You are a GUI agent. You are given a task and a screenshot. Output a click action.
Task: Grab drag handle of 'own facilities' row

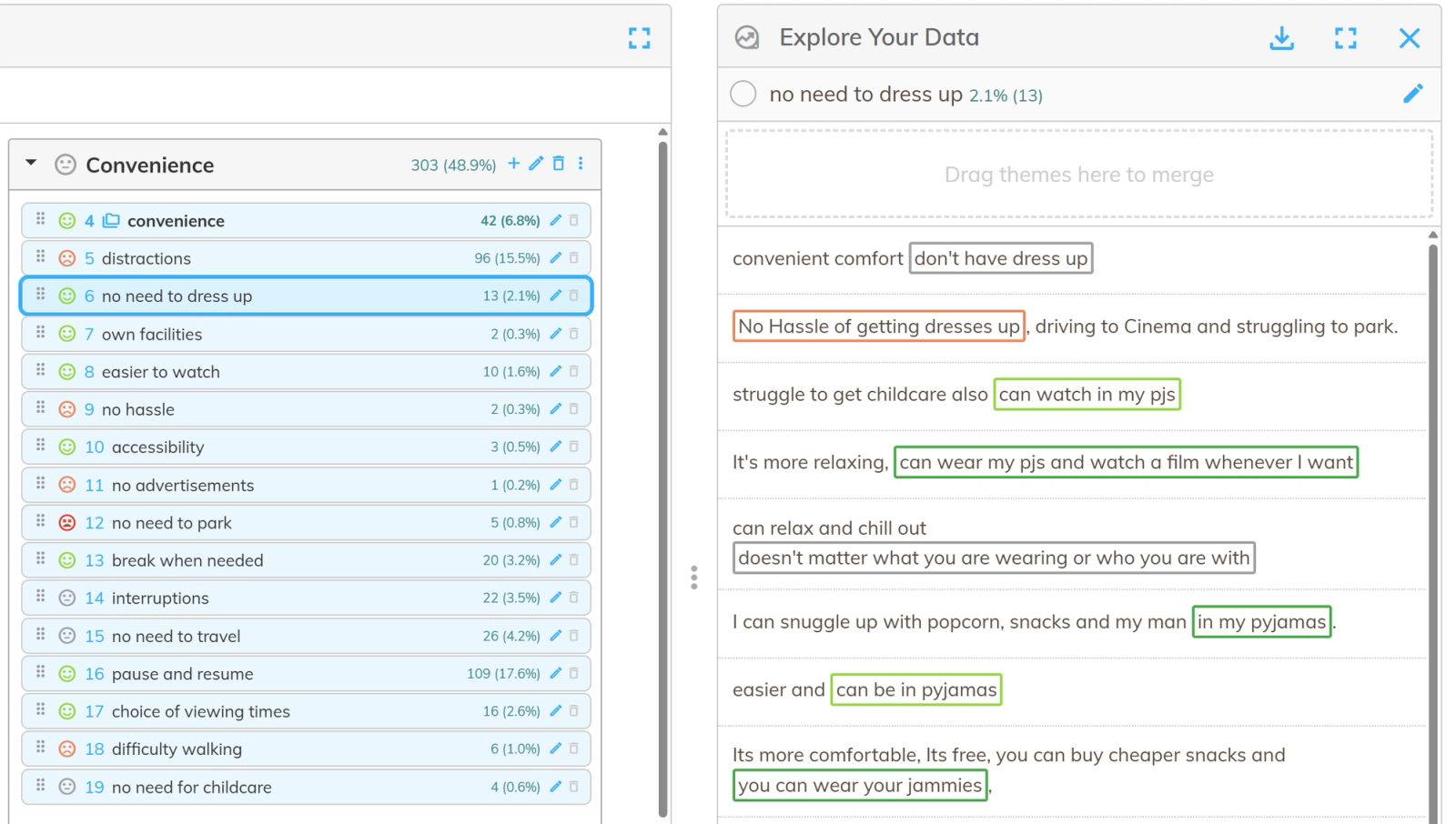[x=40, y=332]
